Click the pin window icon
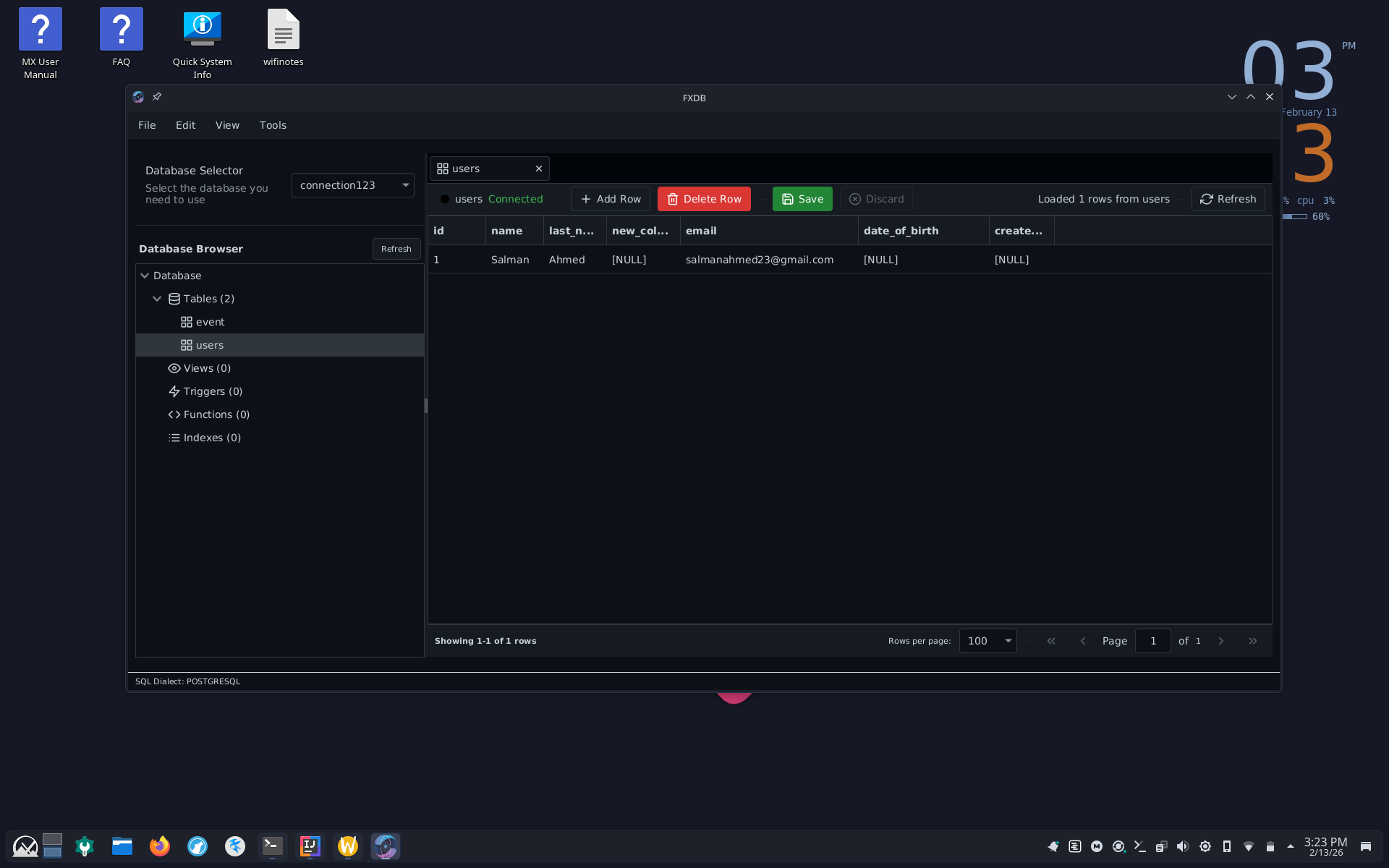 157,97
